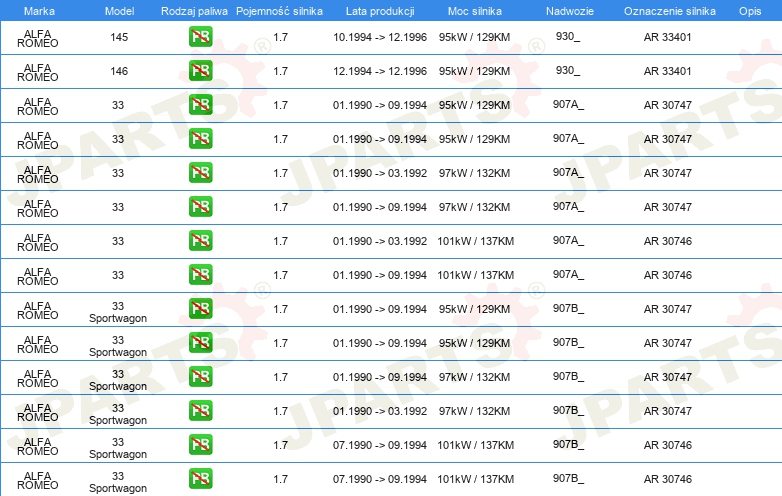
Task: Select the Model column header
Action: [118, 10]
